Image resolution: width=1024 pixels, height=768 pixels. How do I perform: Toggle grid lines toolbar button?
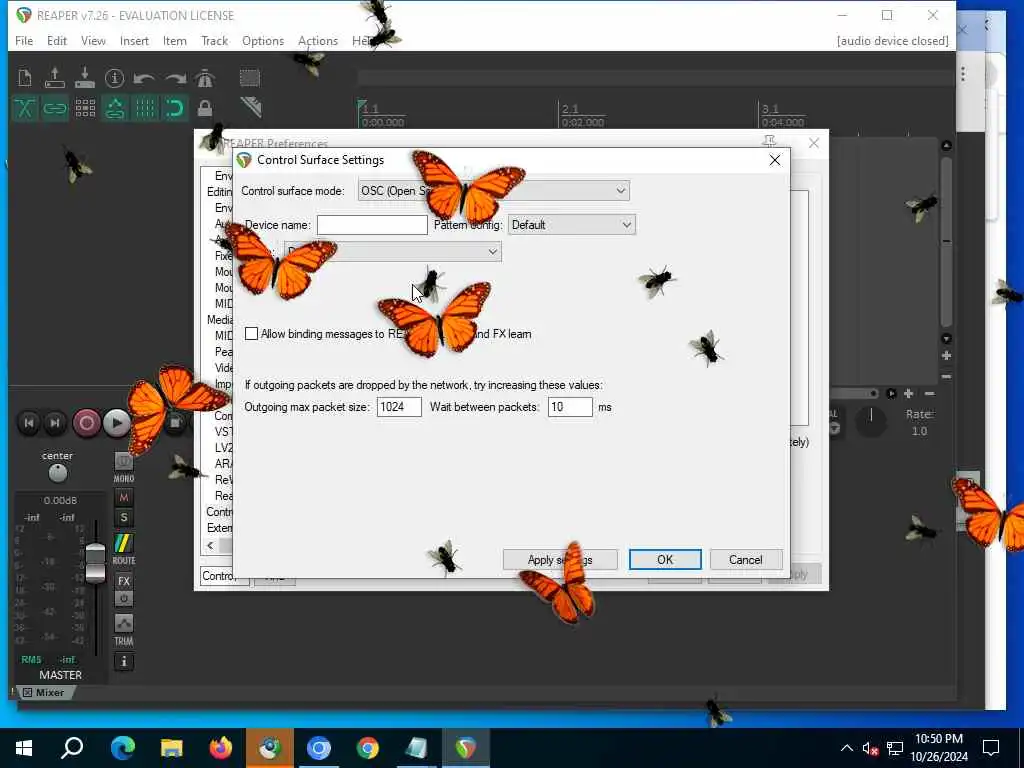(145, 107)
